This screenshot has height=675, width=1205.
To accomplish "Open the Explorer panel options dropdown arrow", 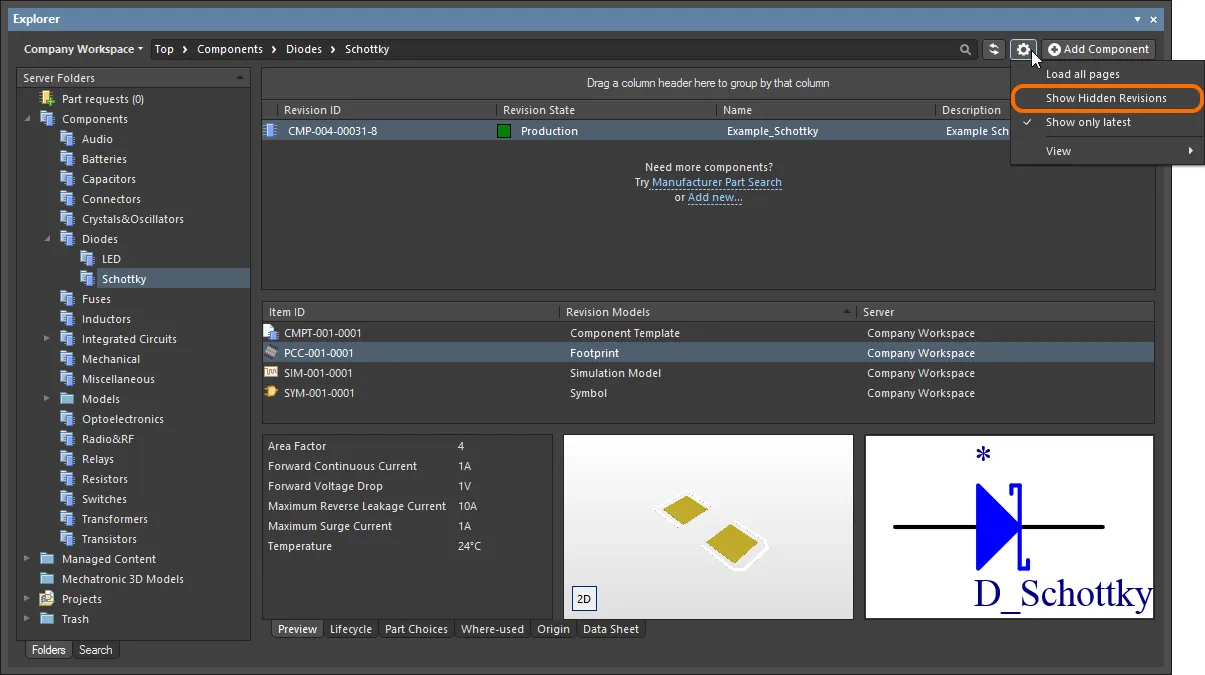I will point(1137,19).
